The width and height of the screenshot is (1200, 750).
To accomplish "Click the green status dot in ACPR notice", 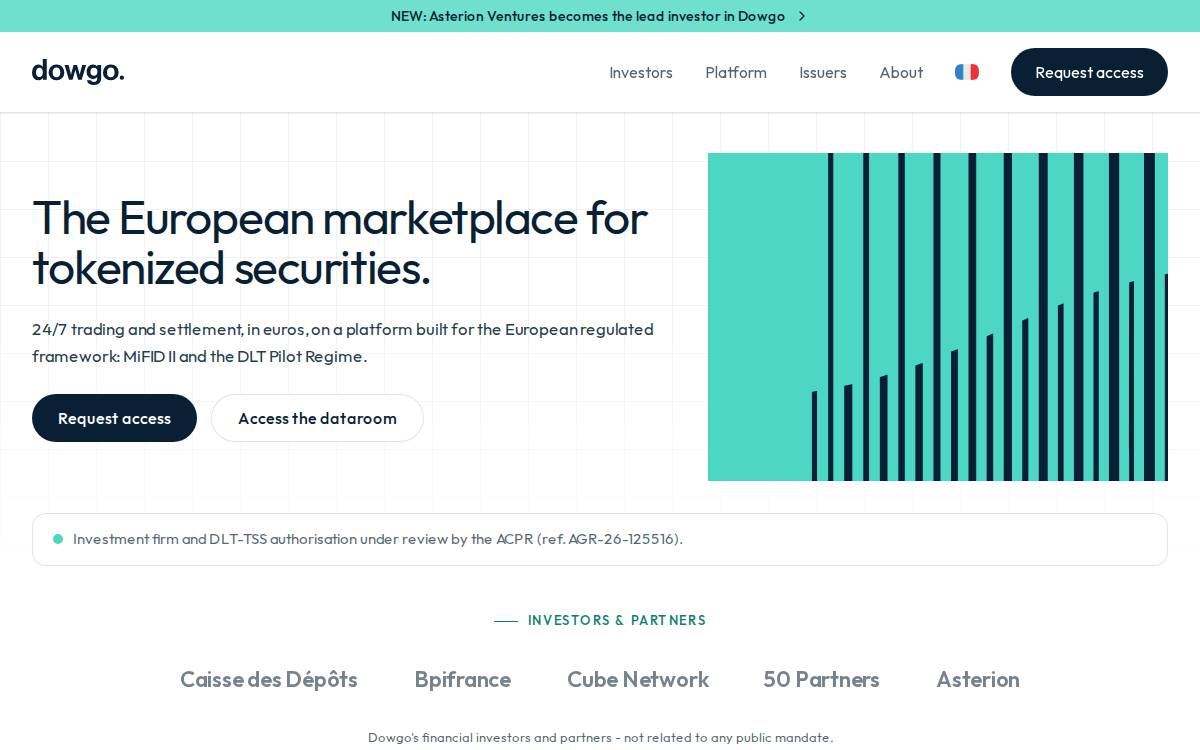I will click(58, 539).
